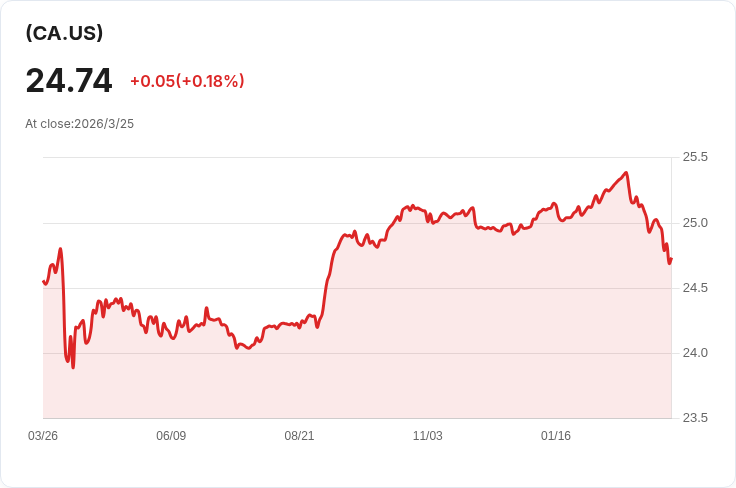Image resolution: width=736 pixels, height=488 pixels.
Task: Click the lowest dip of the price line
Action: click(x=73, y=367)
